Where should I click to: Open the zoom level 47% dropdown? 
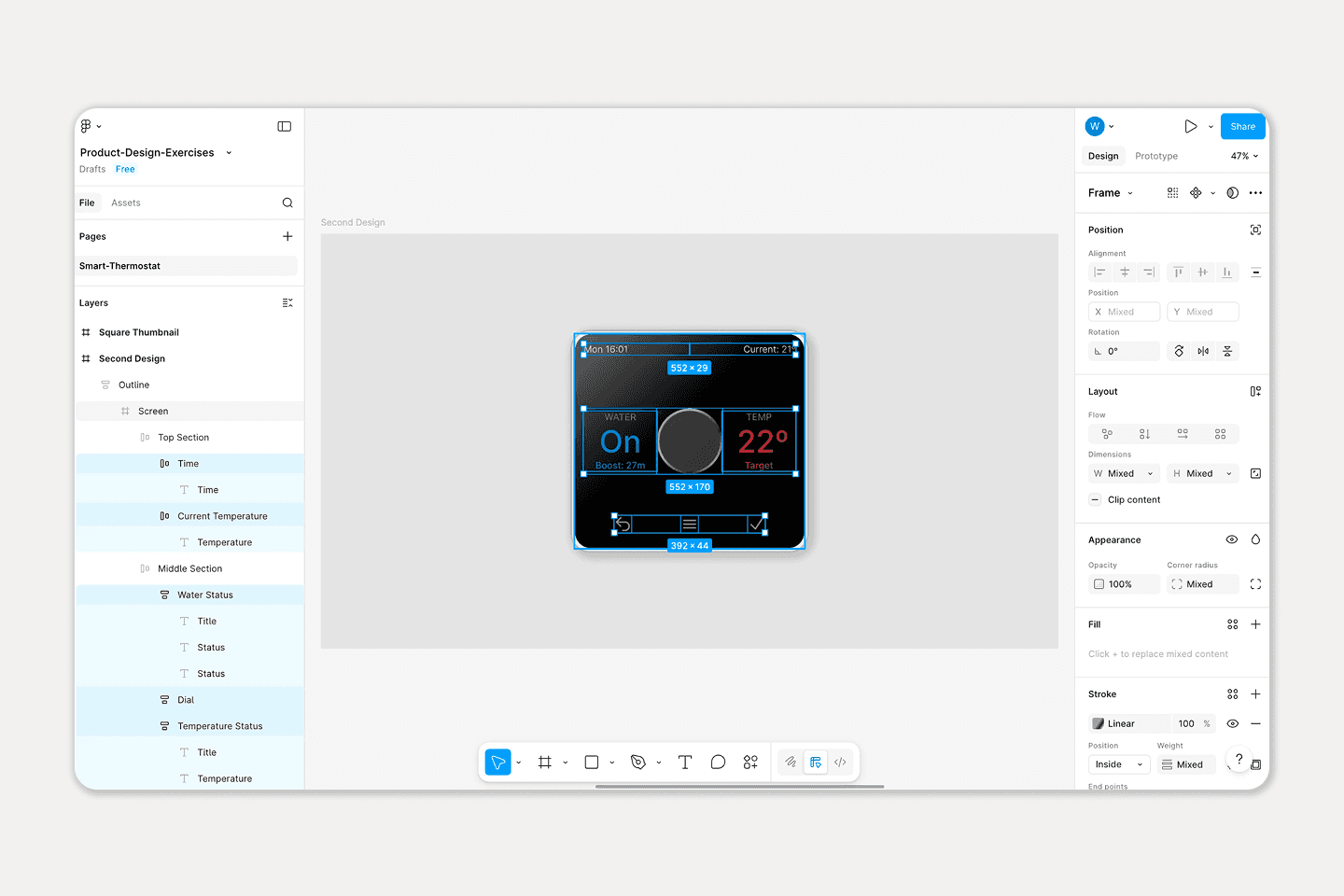(1244, 156)
